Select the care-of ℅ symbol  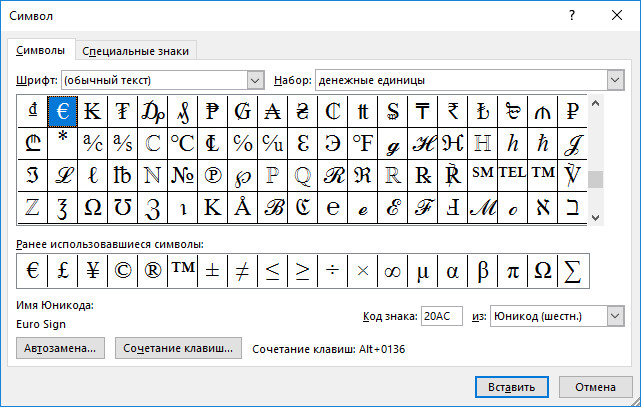pyautogui.click(x=242, y=143)
